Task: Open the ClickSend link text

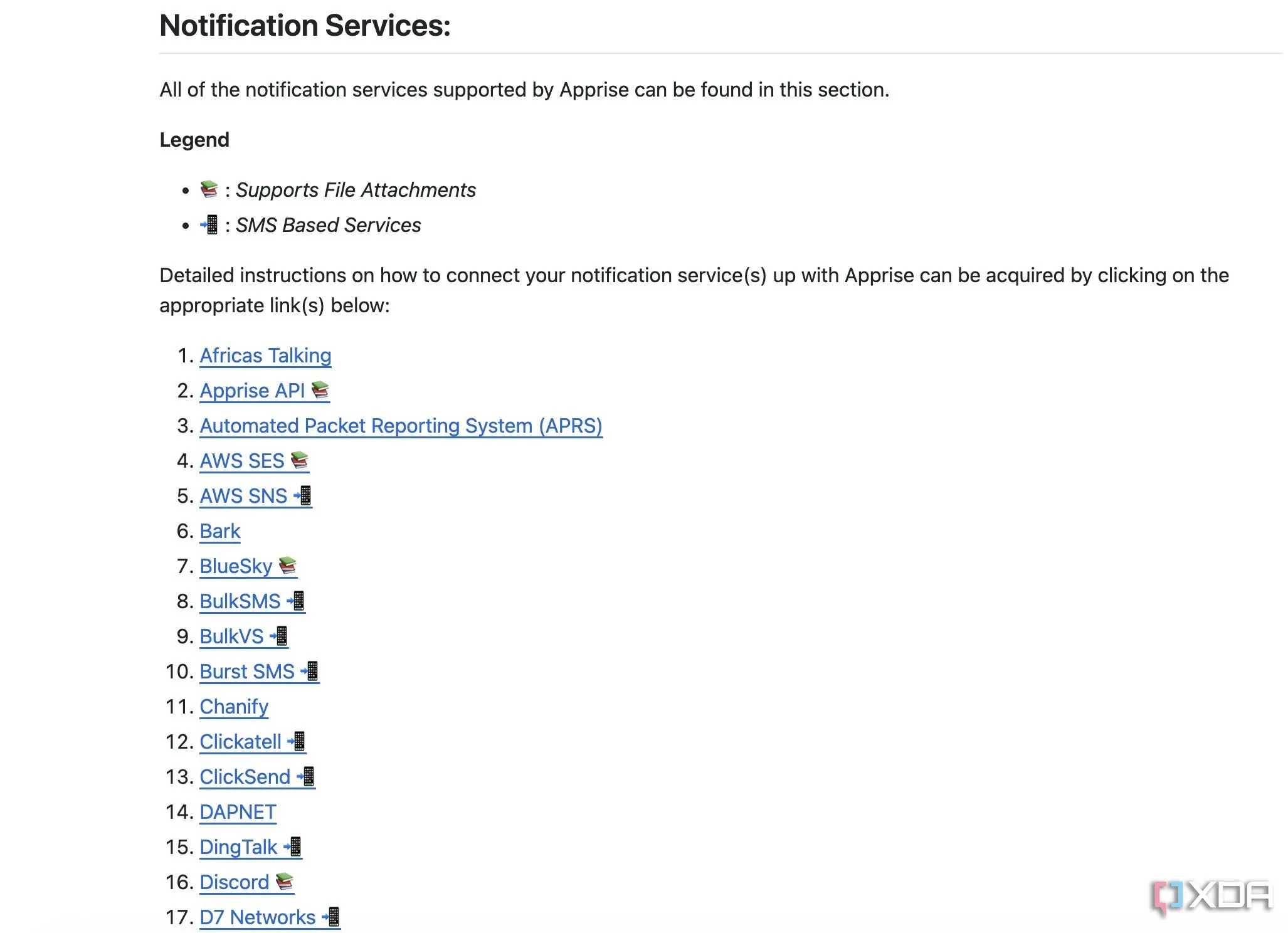Action: pyautogui.click(x=245, y=777)
